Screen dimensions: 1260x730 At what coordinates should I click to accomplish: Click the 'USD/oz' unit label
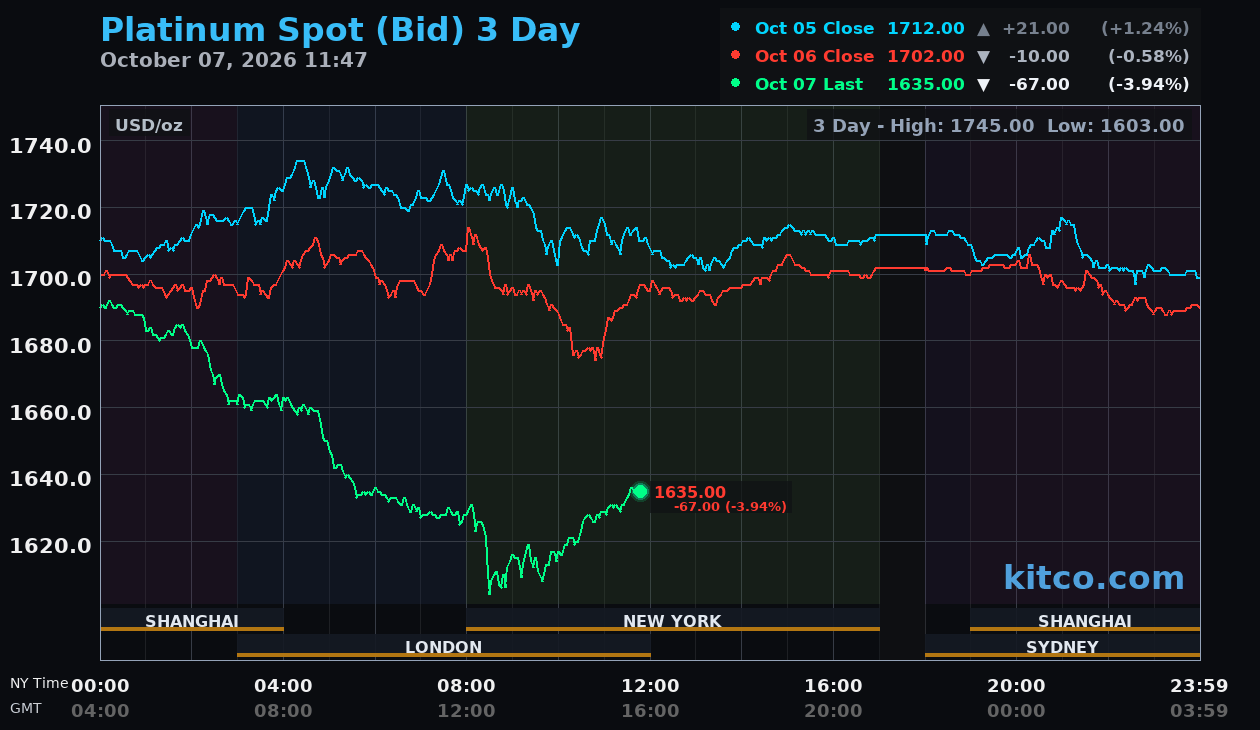coord(149,125)
